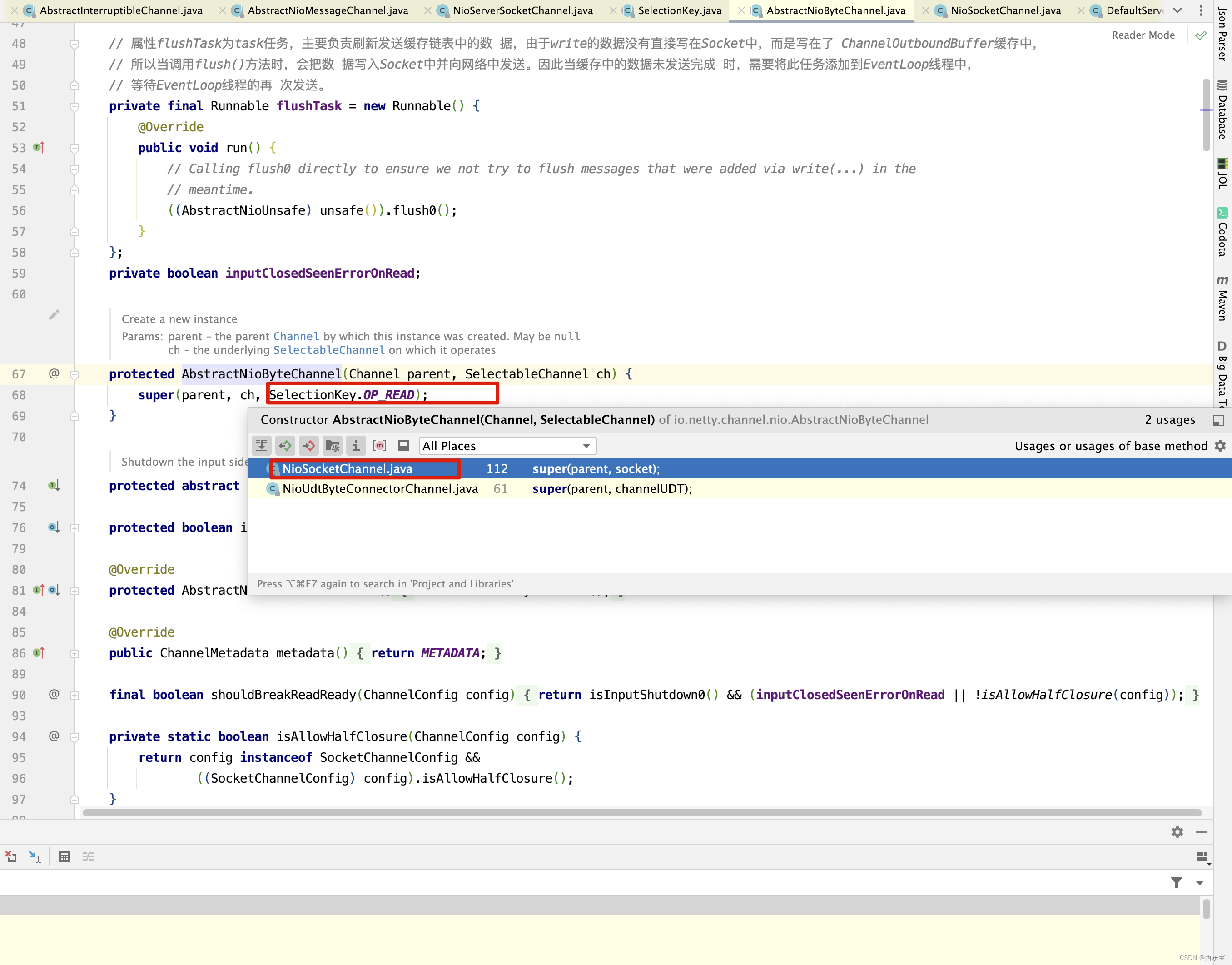
Task: Toggle the show write access icon
Action: click(309, 446)
